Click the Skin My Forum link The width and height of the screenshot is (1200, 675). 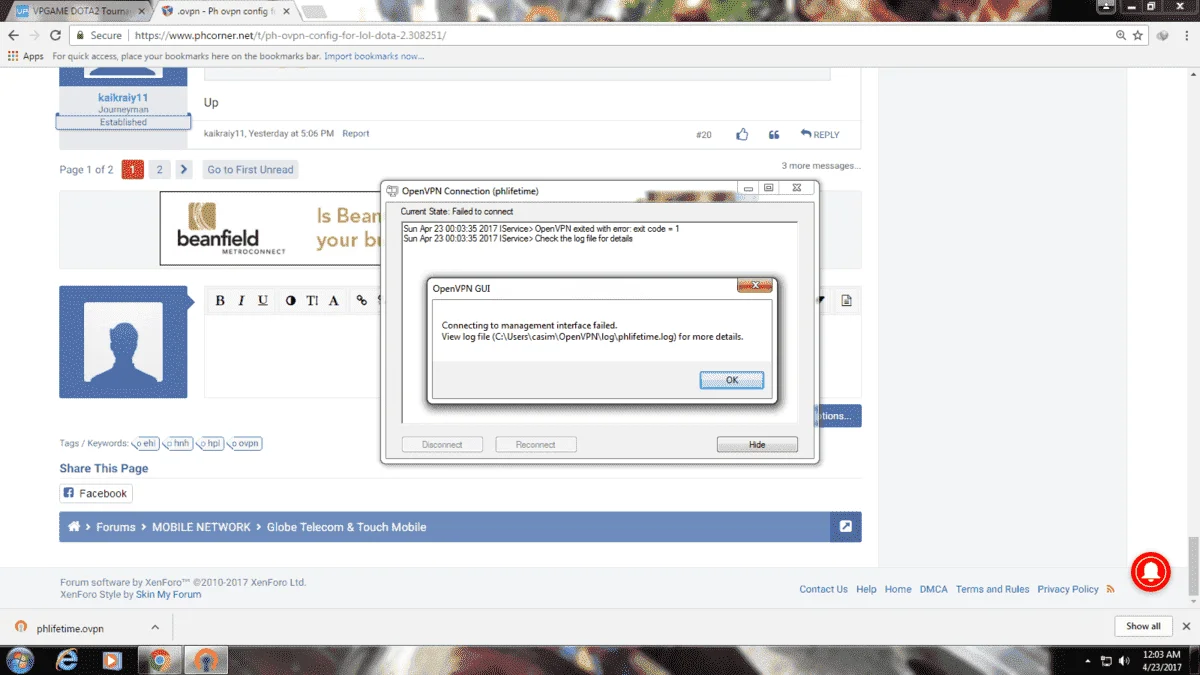(x=168, y=594)
